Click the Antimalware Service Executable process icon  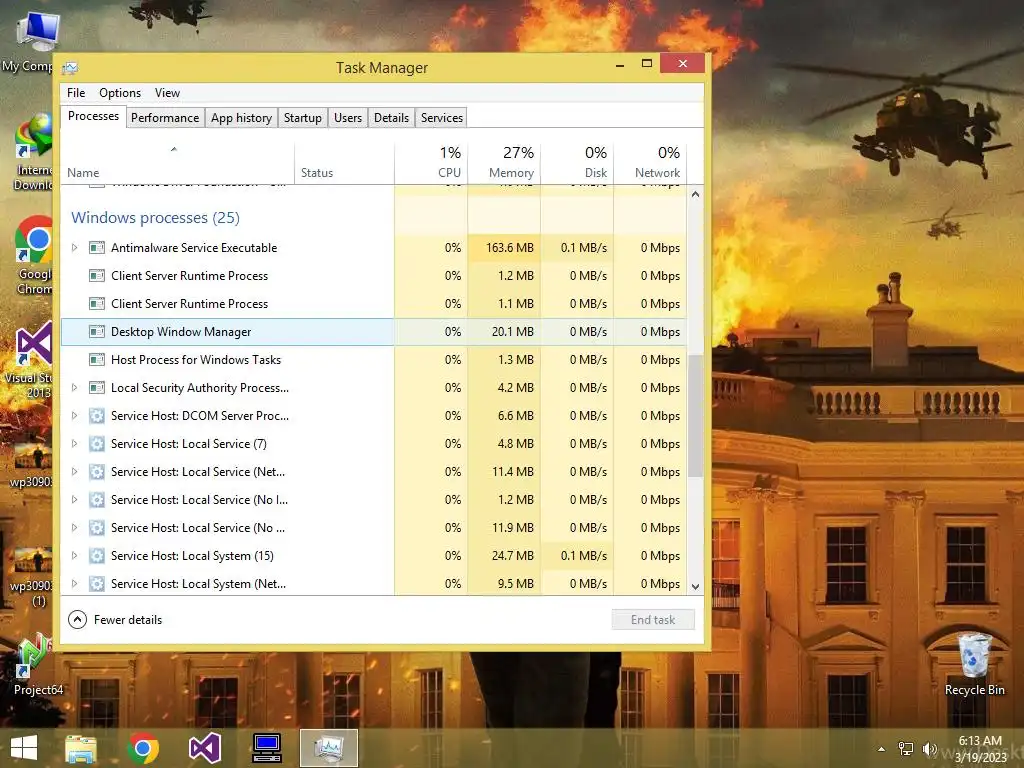pos(97,248)
